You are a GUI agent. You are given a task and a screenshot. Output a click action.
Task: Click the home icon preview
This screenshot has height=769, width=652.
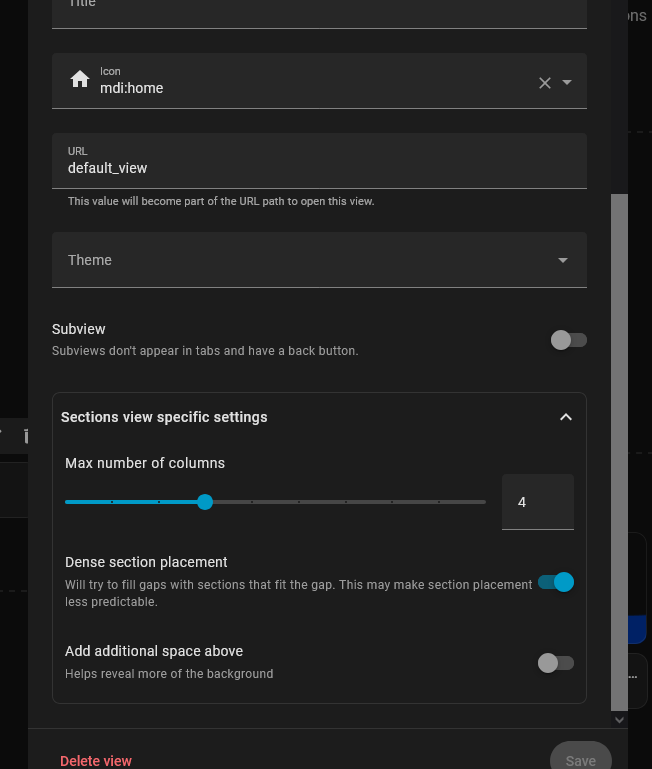tap(79, 79)
